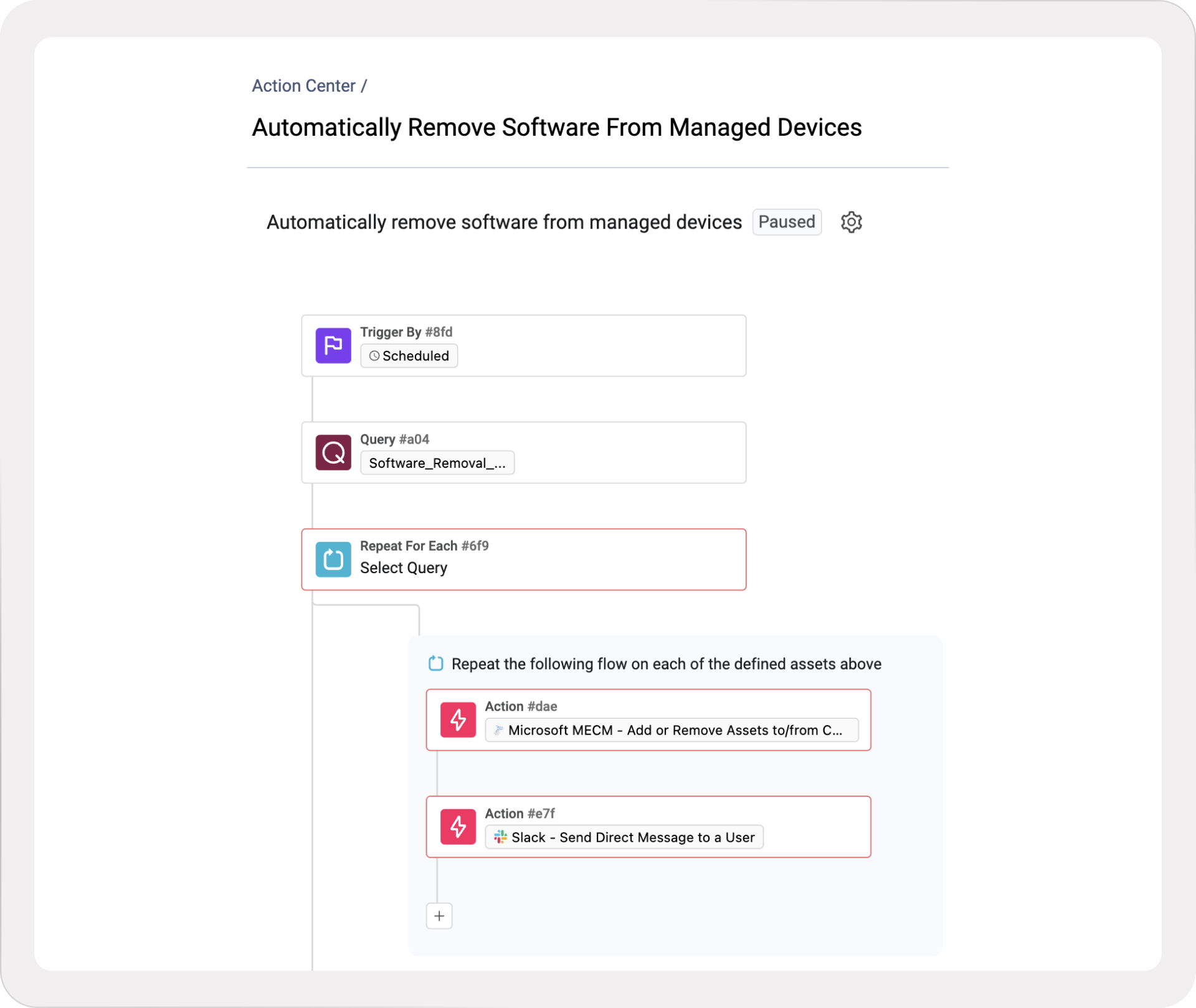Click the Slack logo in the action chip
The image size is (1196, 1008).
tap(500, 837)
